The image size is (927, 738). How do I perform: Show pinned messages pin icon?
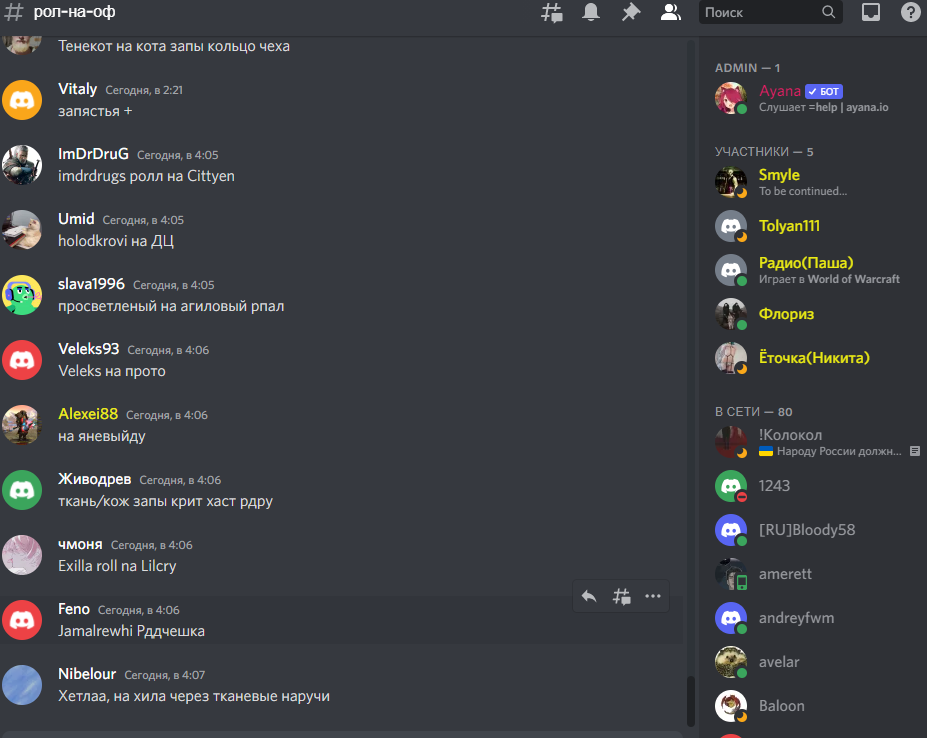pyautogui.click(x=631, y=12)
